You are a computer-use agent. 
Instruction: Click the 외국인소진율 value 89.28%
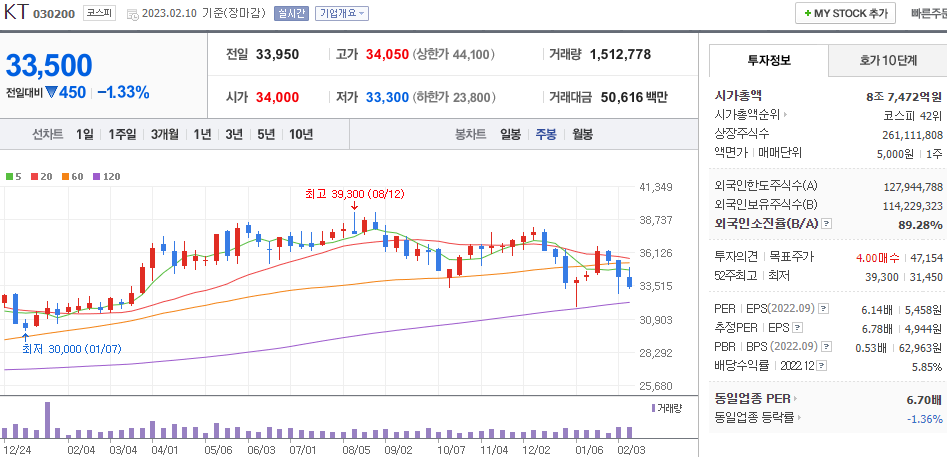(x=920, y=225)
